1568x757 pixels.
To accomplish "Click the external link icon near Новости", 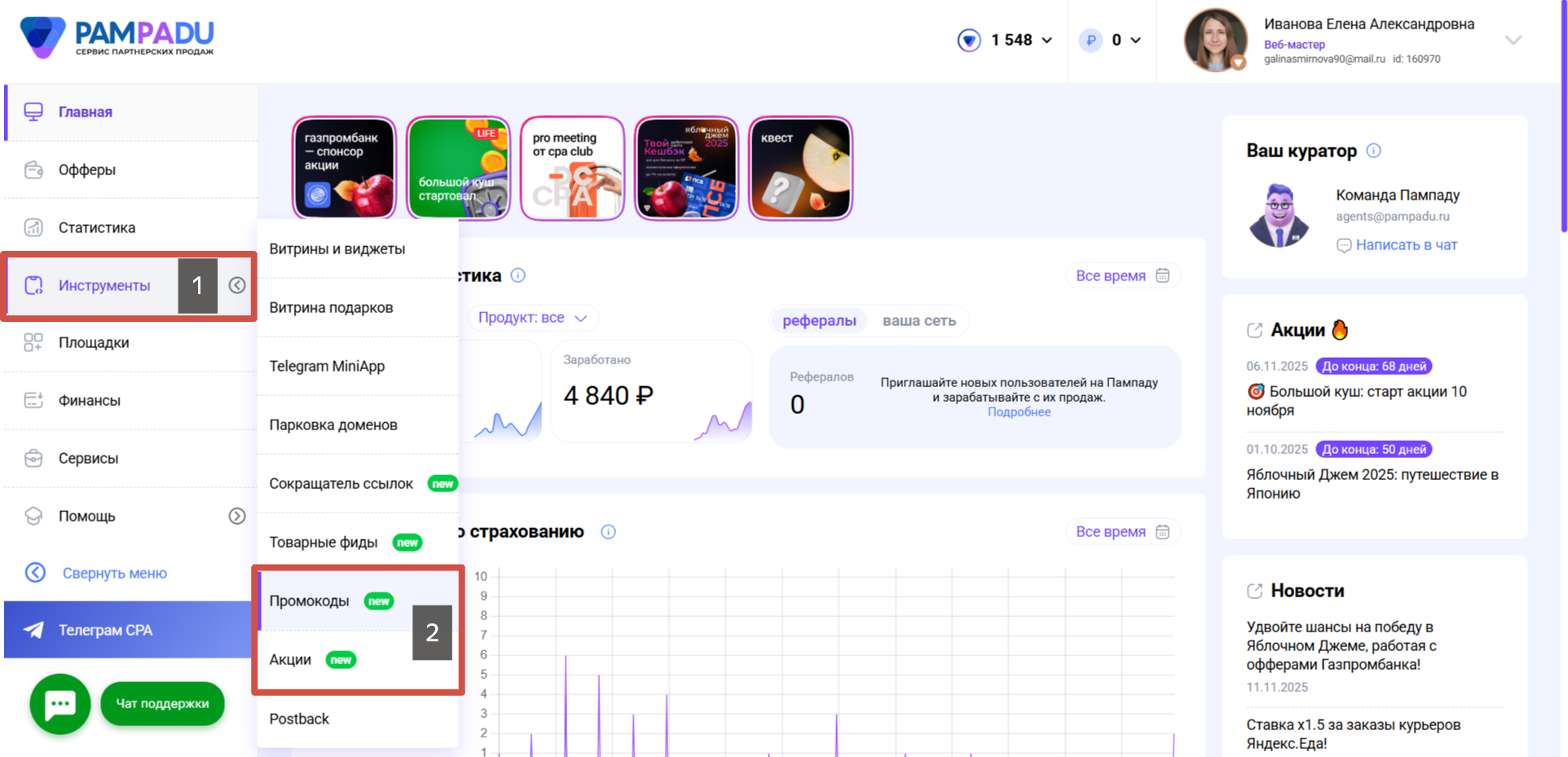I will click(x=1254, y=591).
